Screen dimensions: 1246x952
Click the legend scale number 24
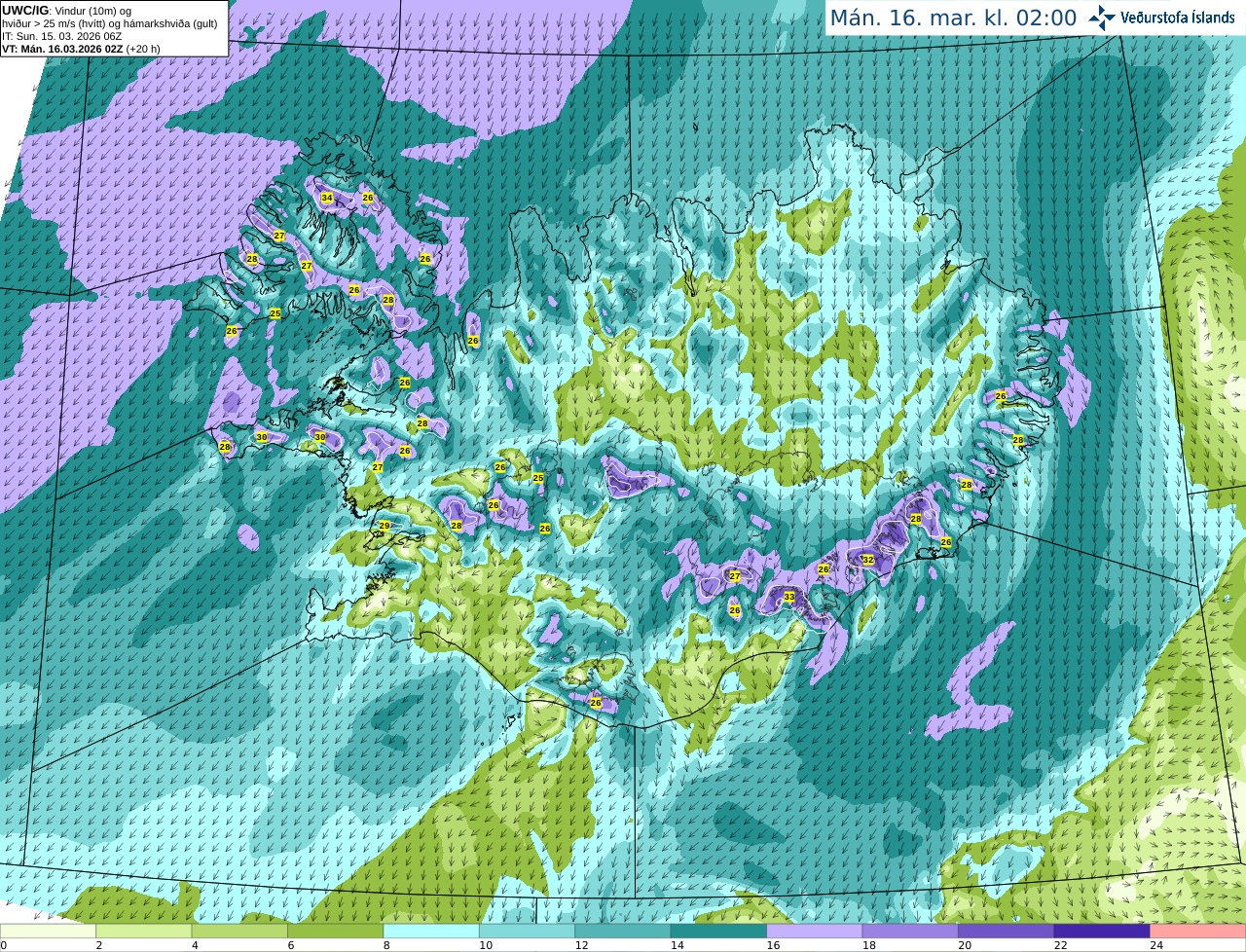pyautogui.click(x=1156, y=945)
